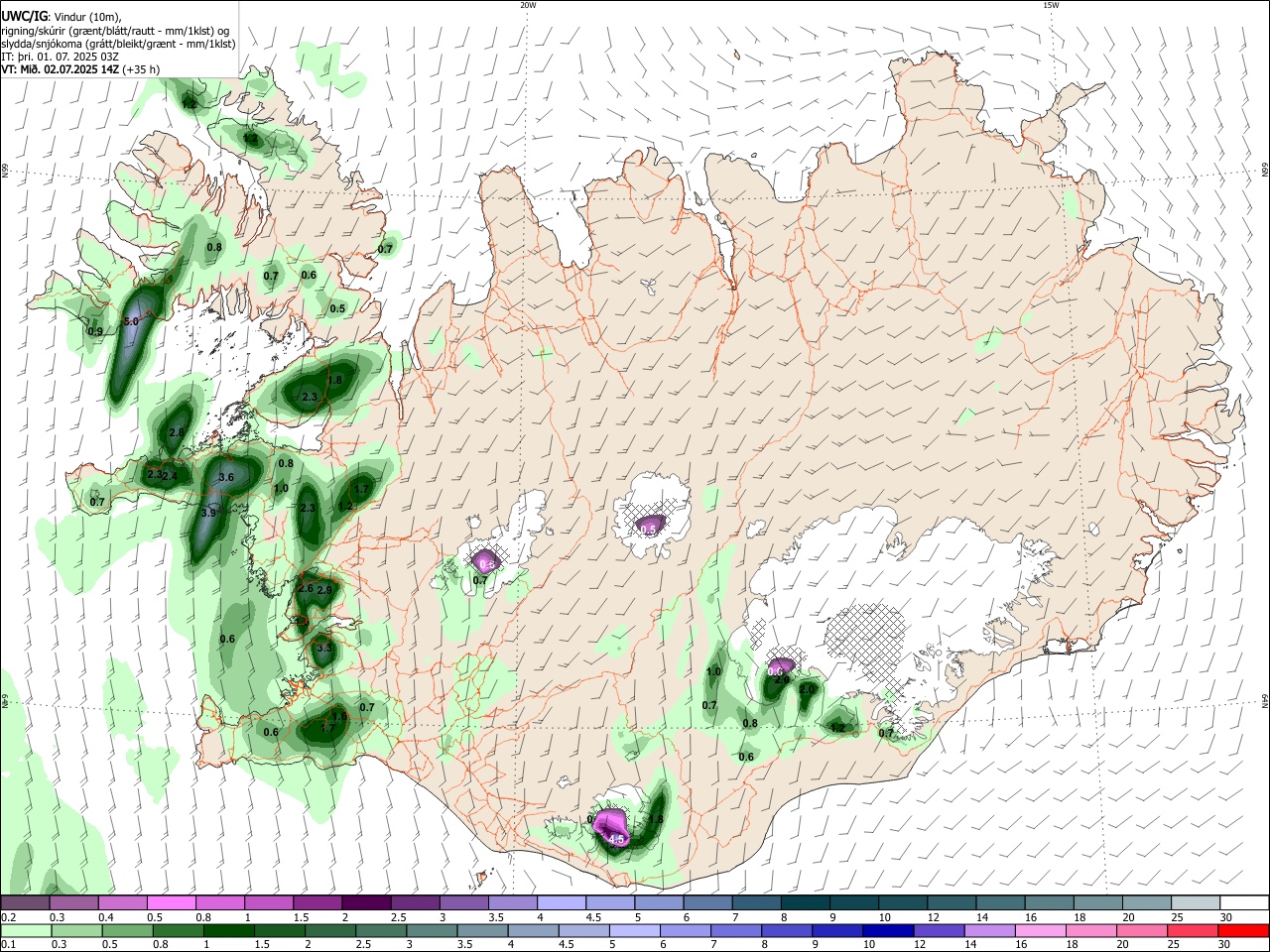Click the palest green swatch starting the rain legend
This screenshot has height=952, width=1270.
26,931
